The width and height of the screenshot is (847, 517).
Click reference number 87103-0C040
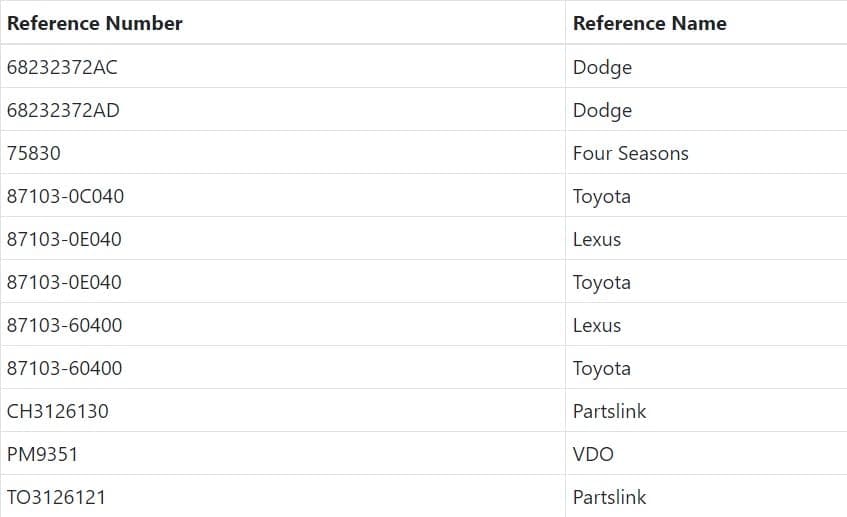pyautogui.click(x=65, y=197)
